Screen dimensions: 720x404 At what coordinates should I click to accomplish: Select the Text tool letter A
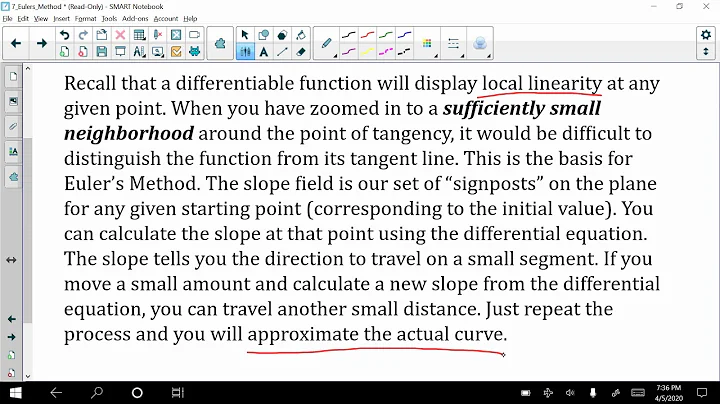click(264, 51)
